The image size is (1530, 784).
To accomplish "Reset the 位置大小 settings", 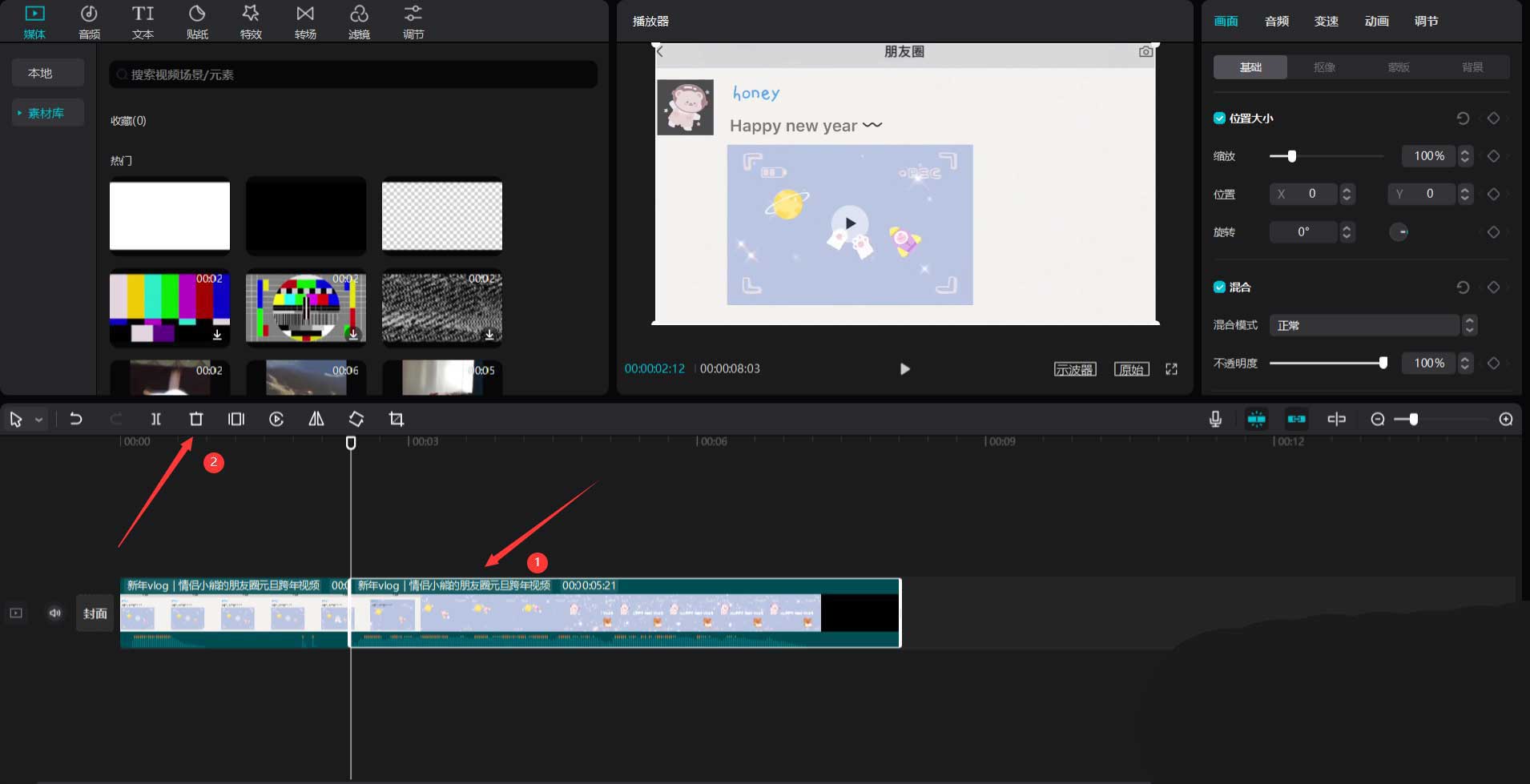I will 1463,119.
